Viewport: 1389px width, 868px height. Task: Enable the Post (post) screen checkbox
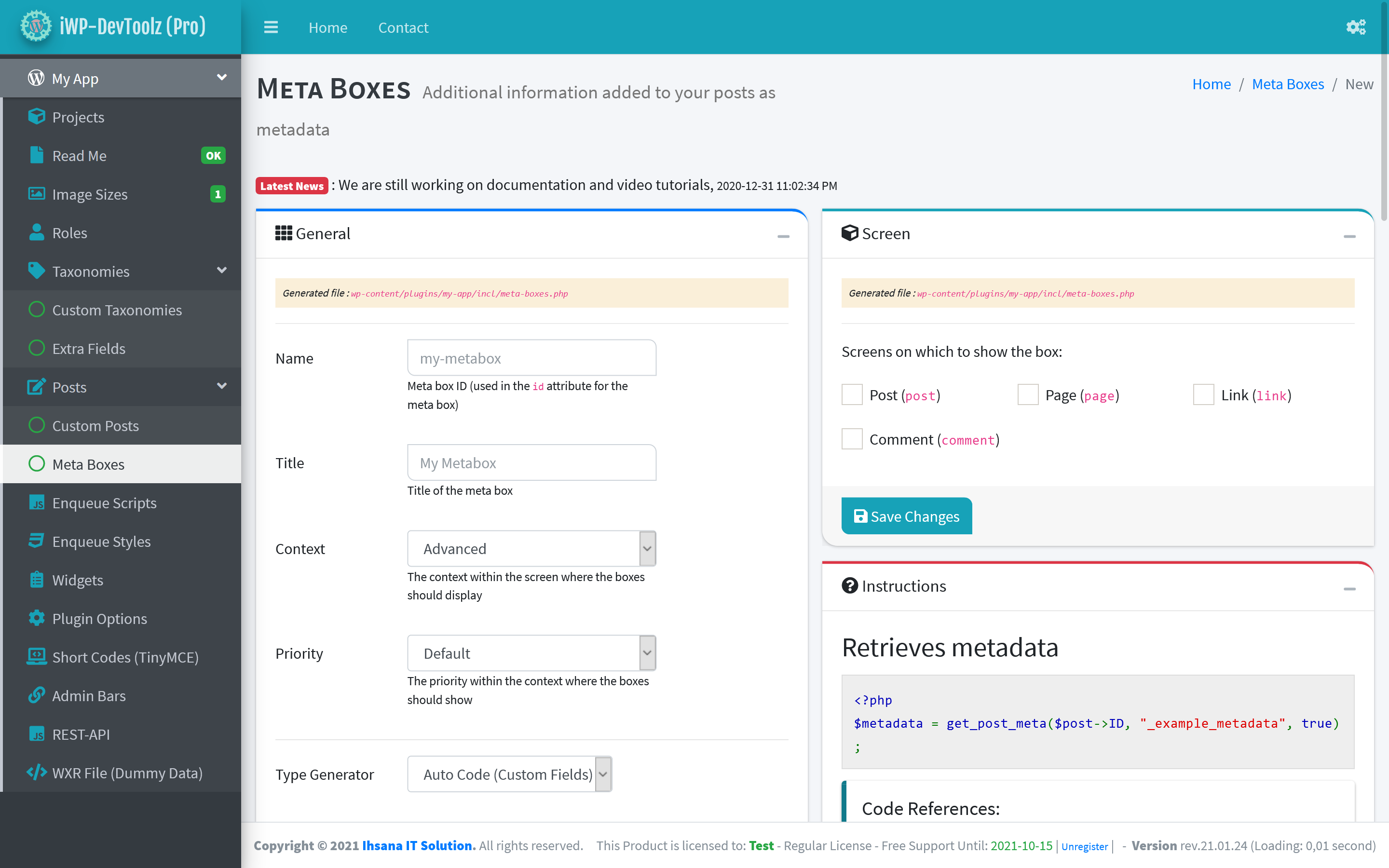(852, 395)
